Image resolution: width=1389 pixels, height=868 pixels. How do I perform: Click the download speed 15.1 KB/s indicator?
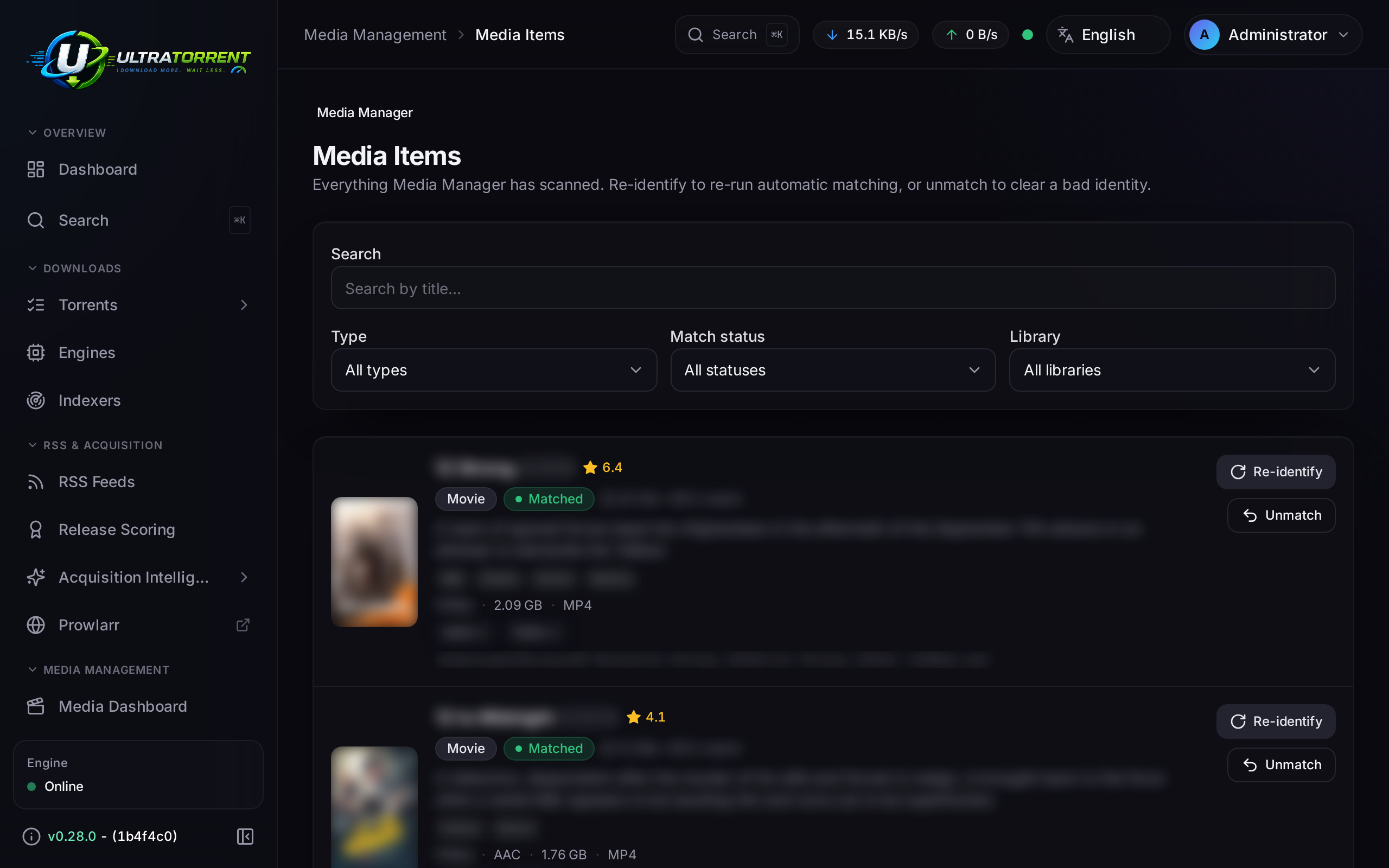(x=866, y=34)
